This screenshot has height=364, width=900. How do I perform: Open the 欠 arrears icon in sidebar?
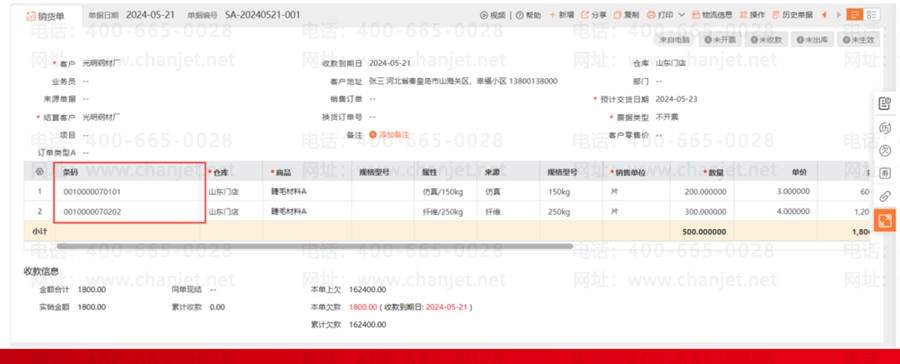[885, 150]
